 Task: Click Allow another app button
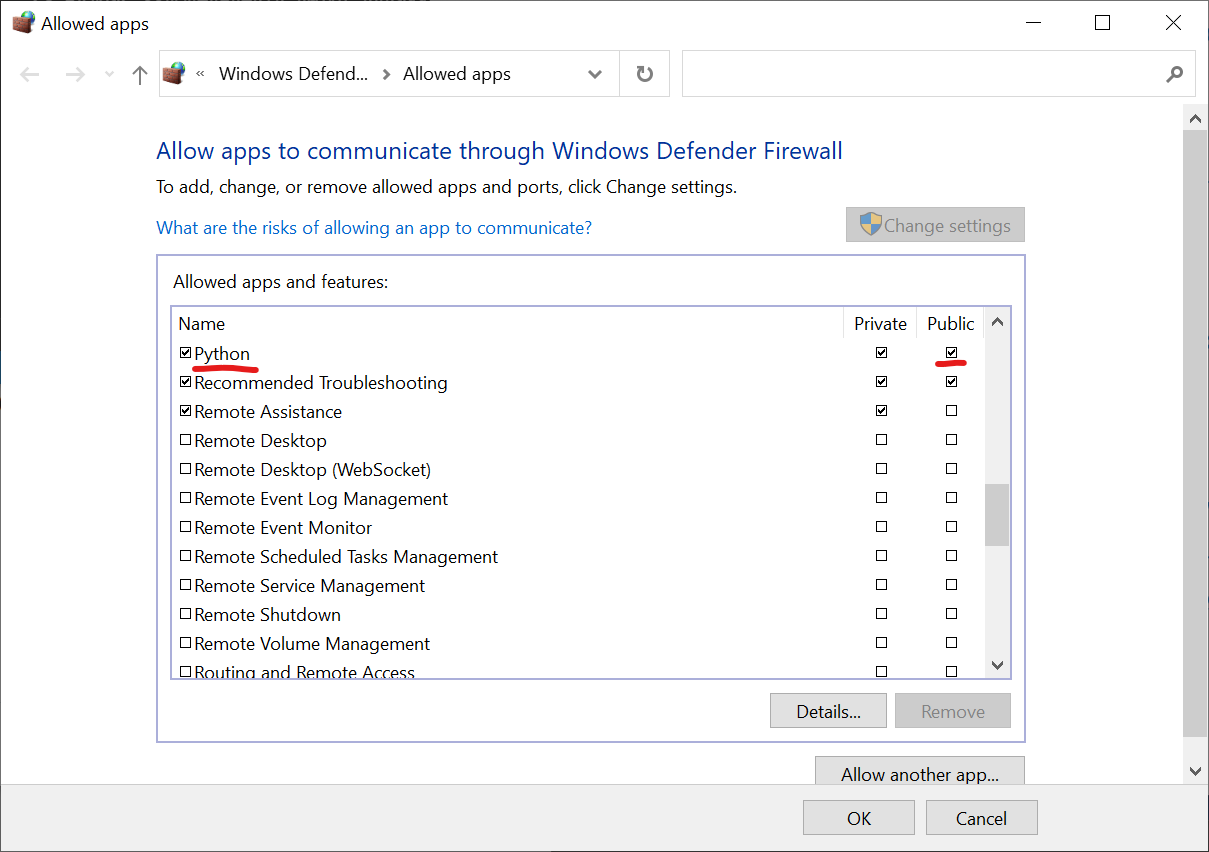coord(920,772)
